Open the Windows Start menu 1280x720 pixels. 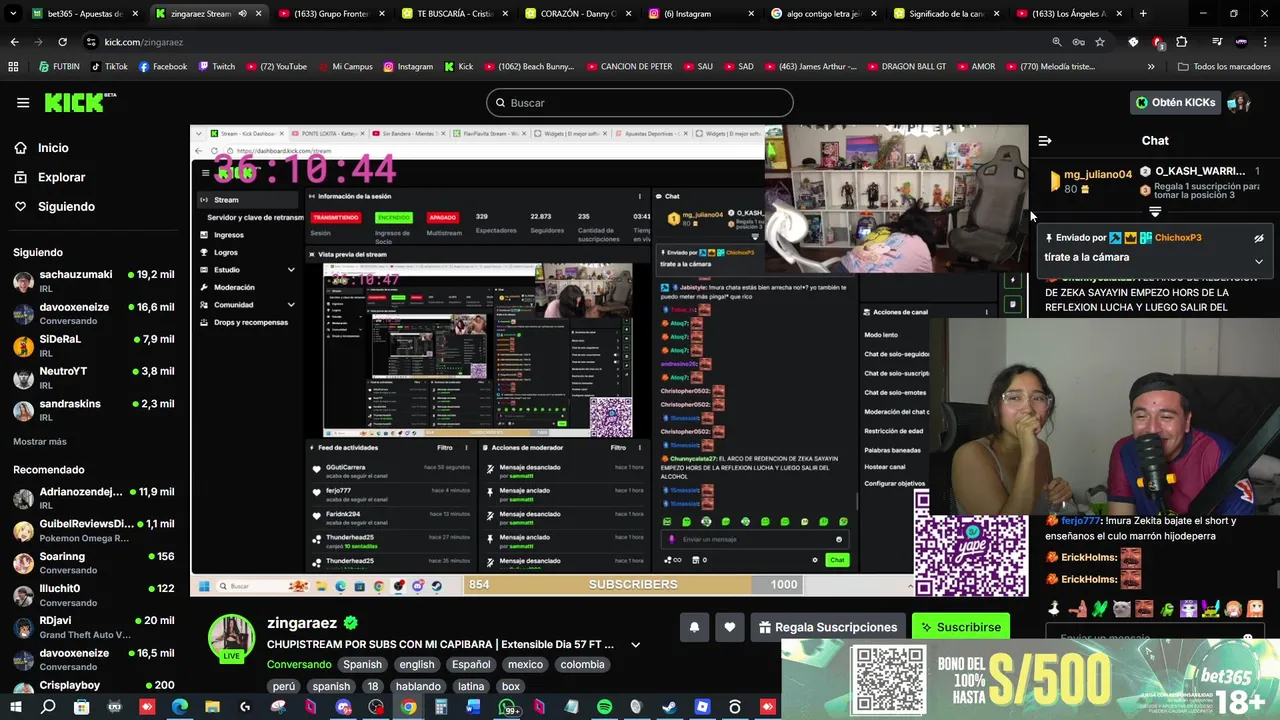16,707
